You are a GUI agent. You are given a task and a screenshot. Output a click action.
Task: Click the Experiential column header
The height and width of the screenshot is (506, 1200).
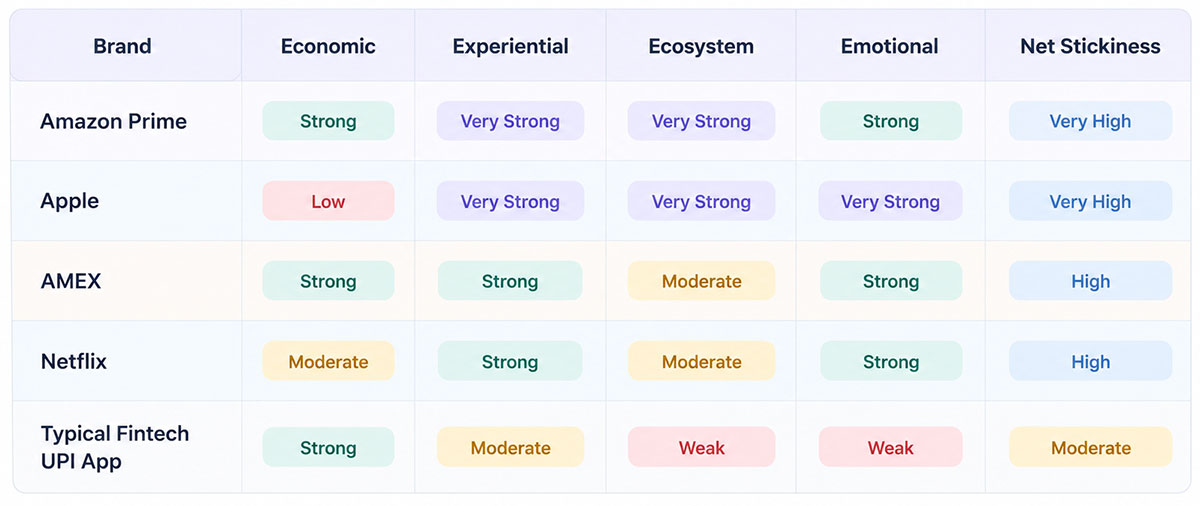pos(510,46)
